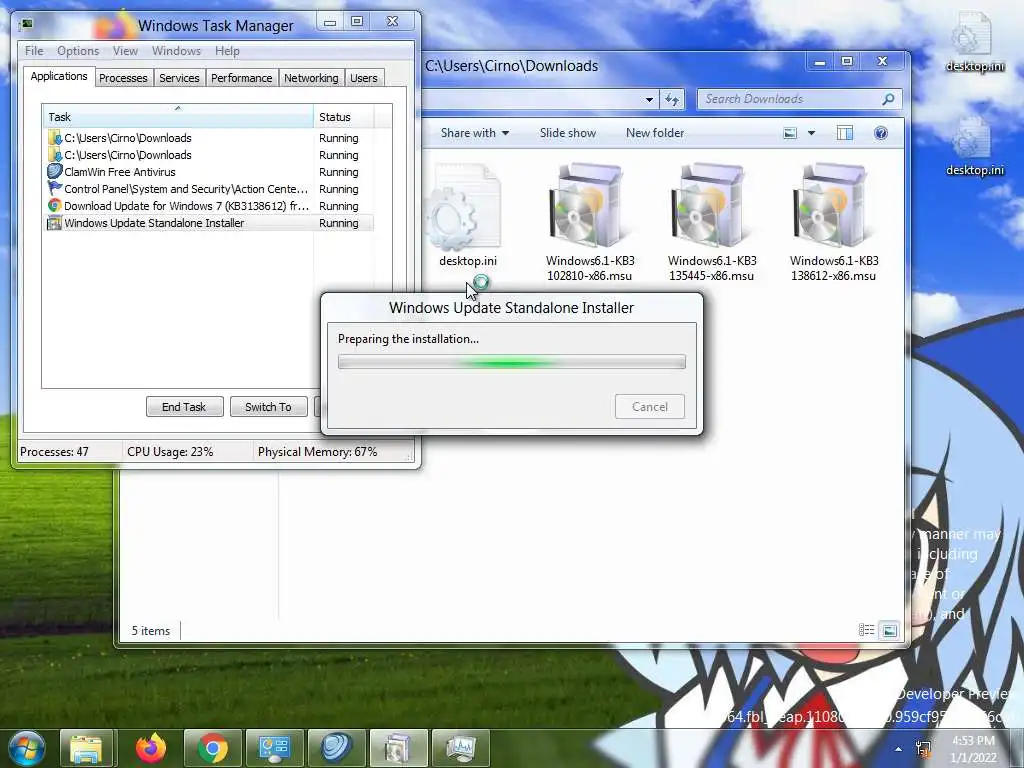Viewport: 1024px width, 768px height.
Task: Switch Explorer to details view icon
Action: click(867, 630)
